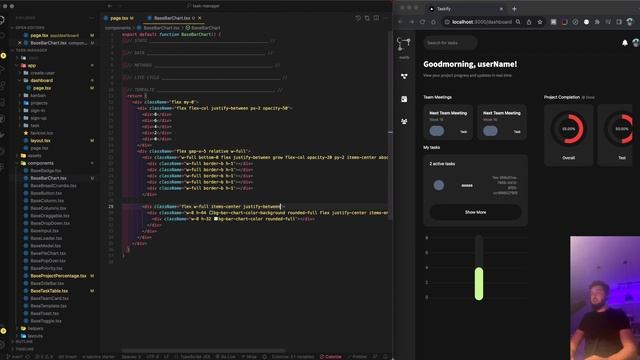Close BaseBarChart.tsx in Open Editors list
This screenshot has height=360, width=640.
[x=20, y=43]
